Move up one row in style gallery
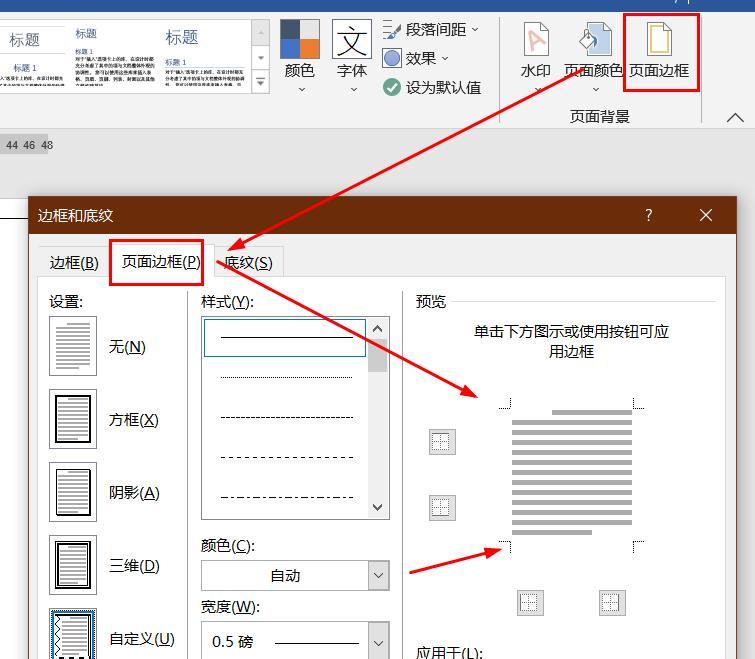This screenshot has width=755, height=659. pyautogui.click(x=260, y=33)
